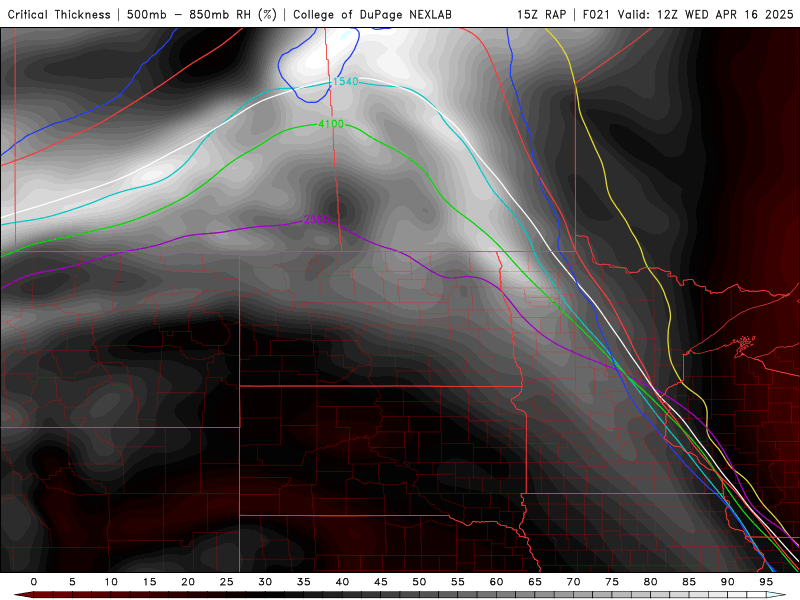The height and width of the screenshot is (600, 800).
Task: Click the cyan "1540" contour label
Action: pyautogui.click(x=345, y=82)
